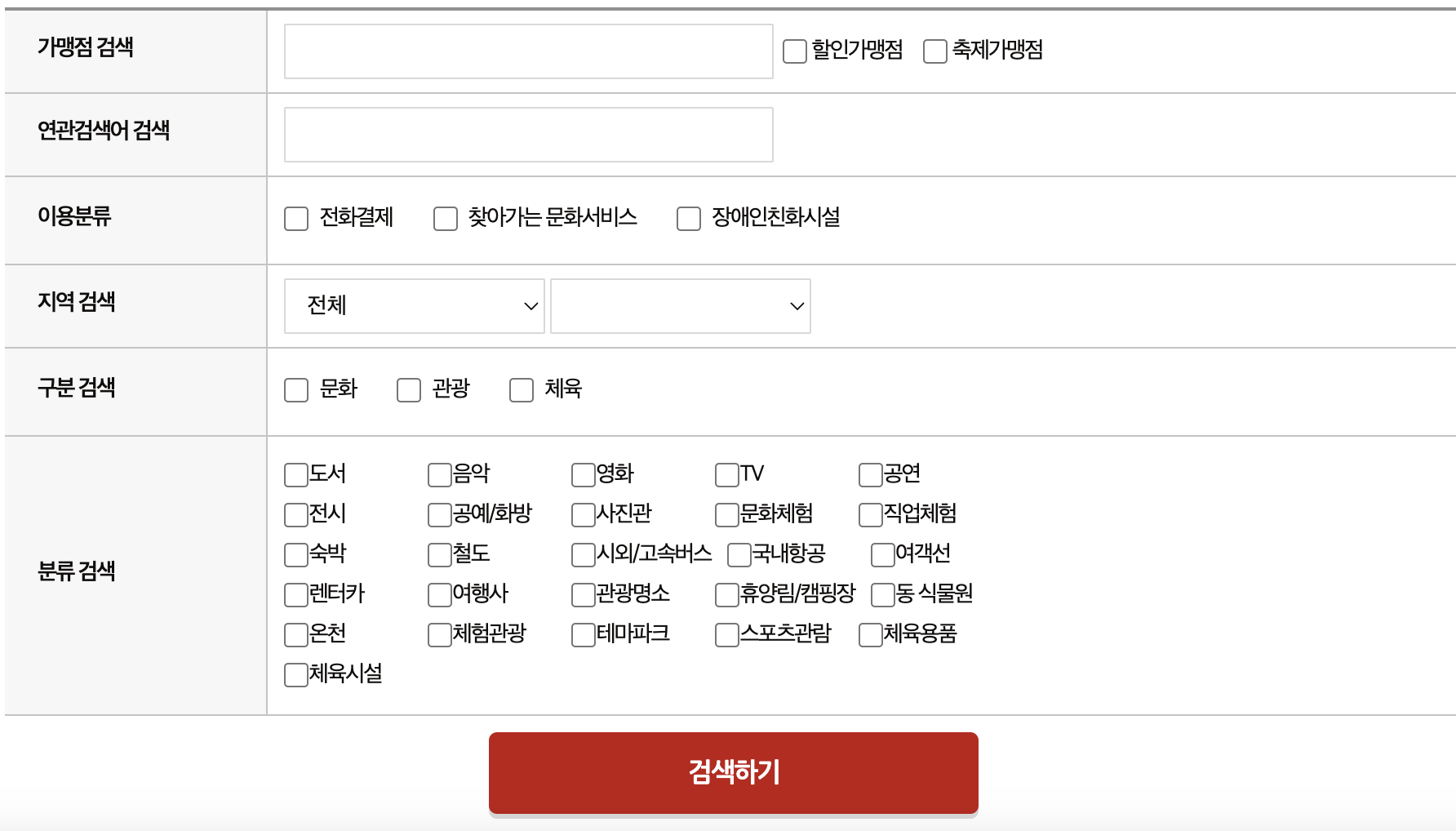This screenshot has width=1456, height=831.
Task: Click the 가맹점 검색 text field
Action: 527,51
